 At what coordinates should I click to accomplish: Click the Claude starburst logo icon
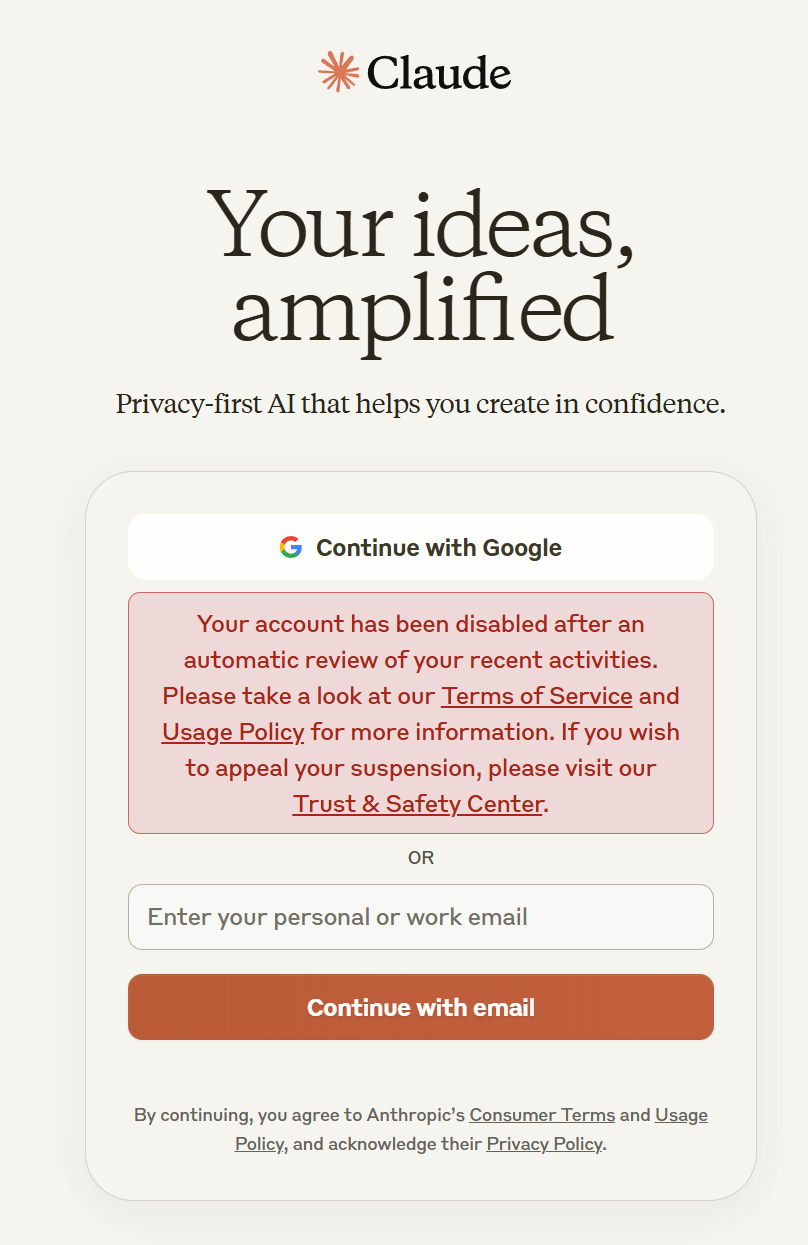pyautogui.click(x=338, y=72)
